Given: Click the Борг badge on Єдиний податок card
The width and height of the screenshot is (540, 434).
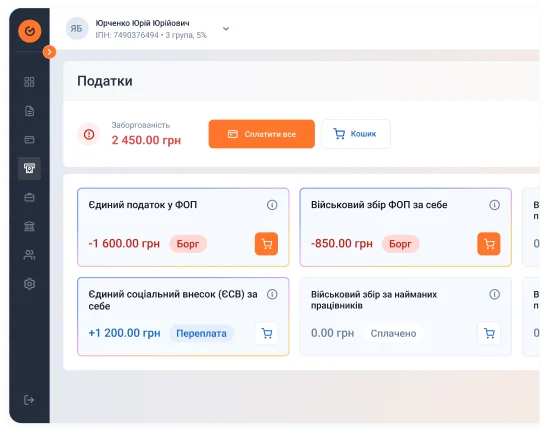Looking at the screenshot, I should (188, 244).
